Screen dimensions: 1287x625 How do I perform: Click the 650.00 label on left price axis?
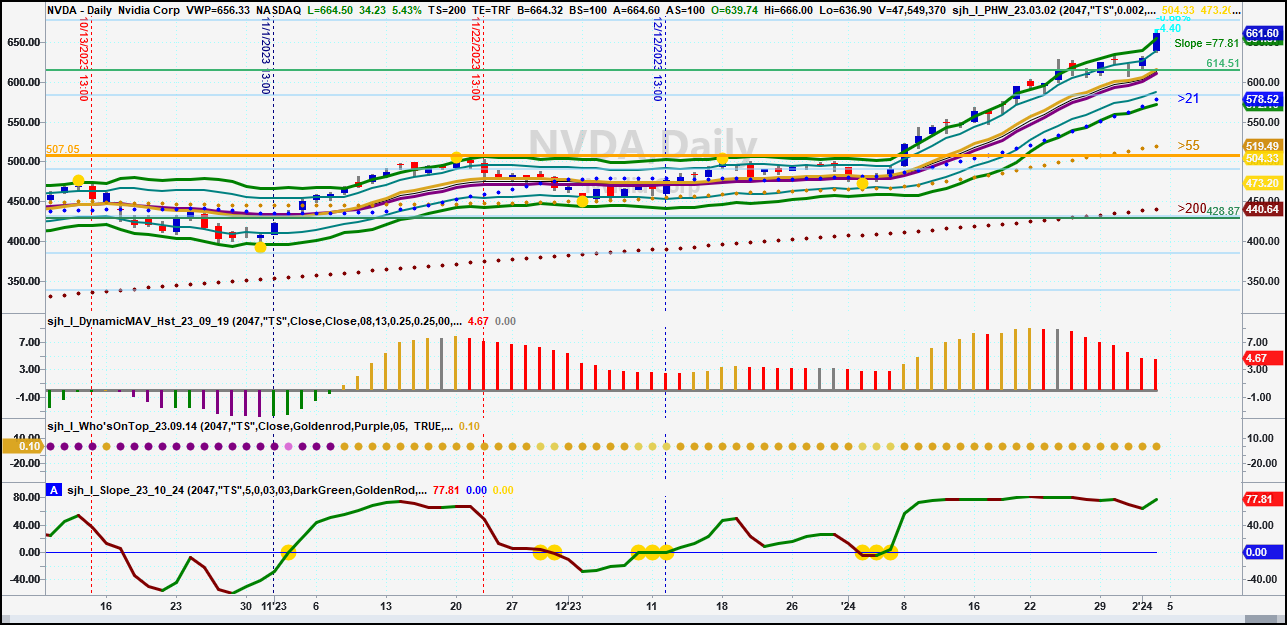pos(22,42)
